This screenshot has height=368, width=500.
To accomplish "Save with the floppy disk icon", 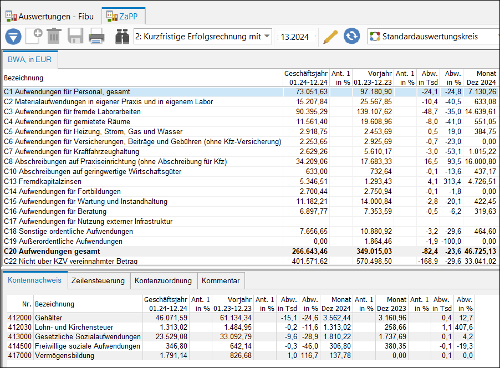I will [75, 36].
